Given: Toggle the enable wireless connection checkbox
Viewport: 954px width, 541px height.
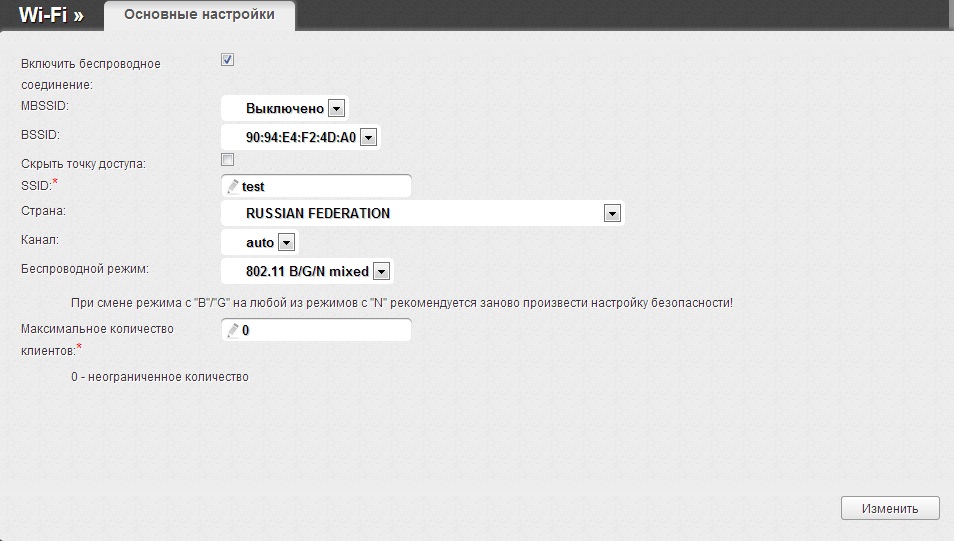Looking at the screenshot, I should (x=227, y=60).
